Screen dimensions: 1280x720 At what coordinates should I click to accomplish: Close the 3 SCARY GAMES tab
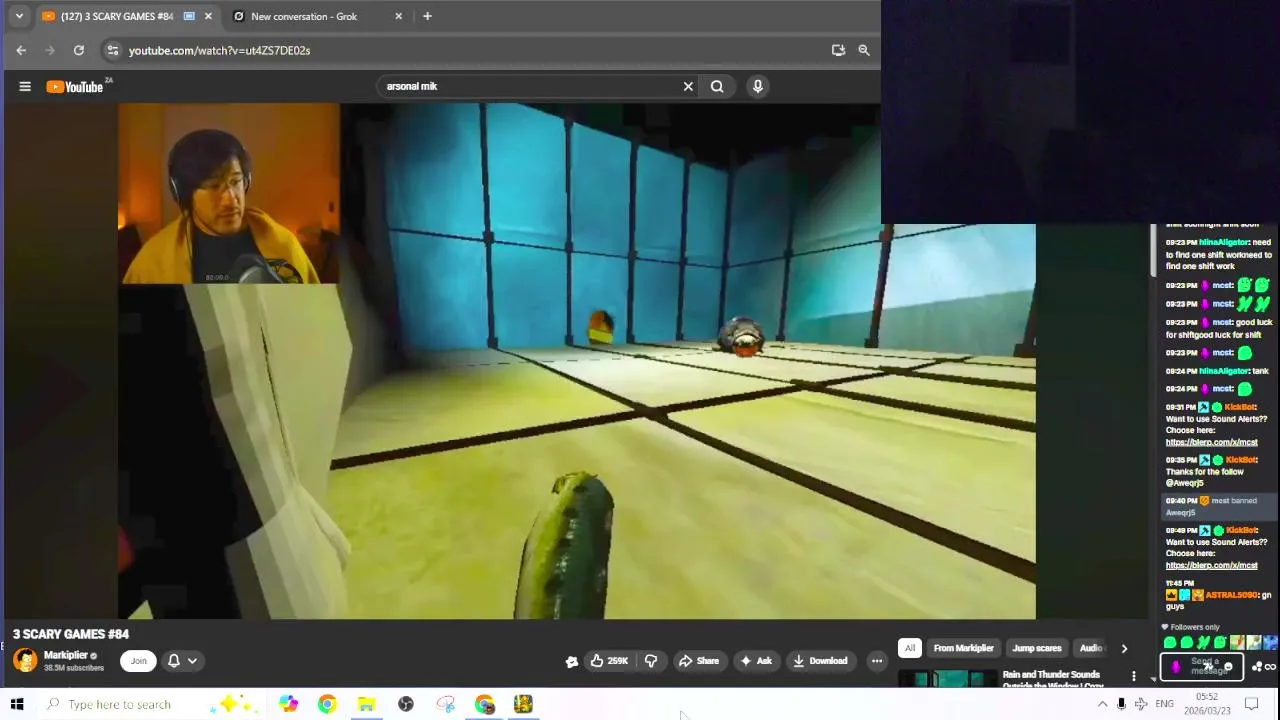click(208, 16)
